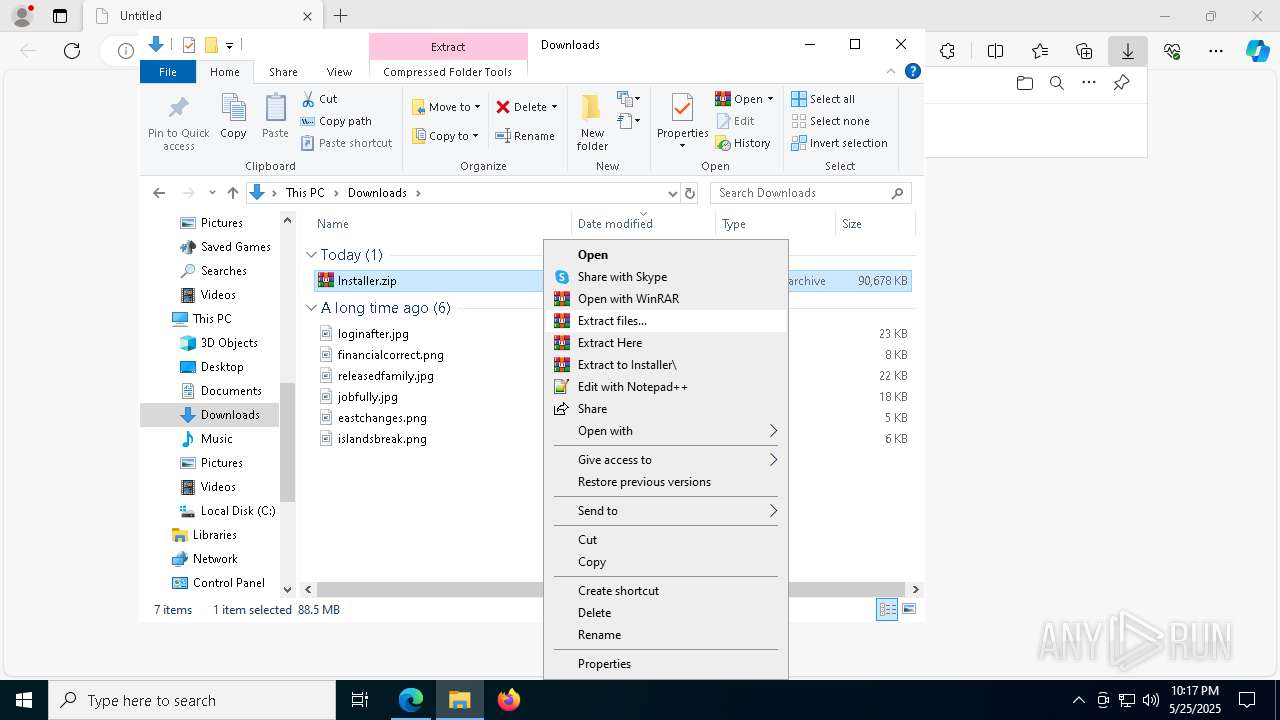Expand Open with submenu
Screen dimensions: 1280x720
click(666, 431)
